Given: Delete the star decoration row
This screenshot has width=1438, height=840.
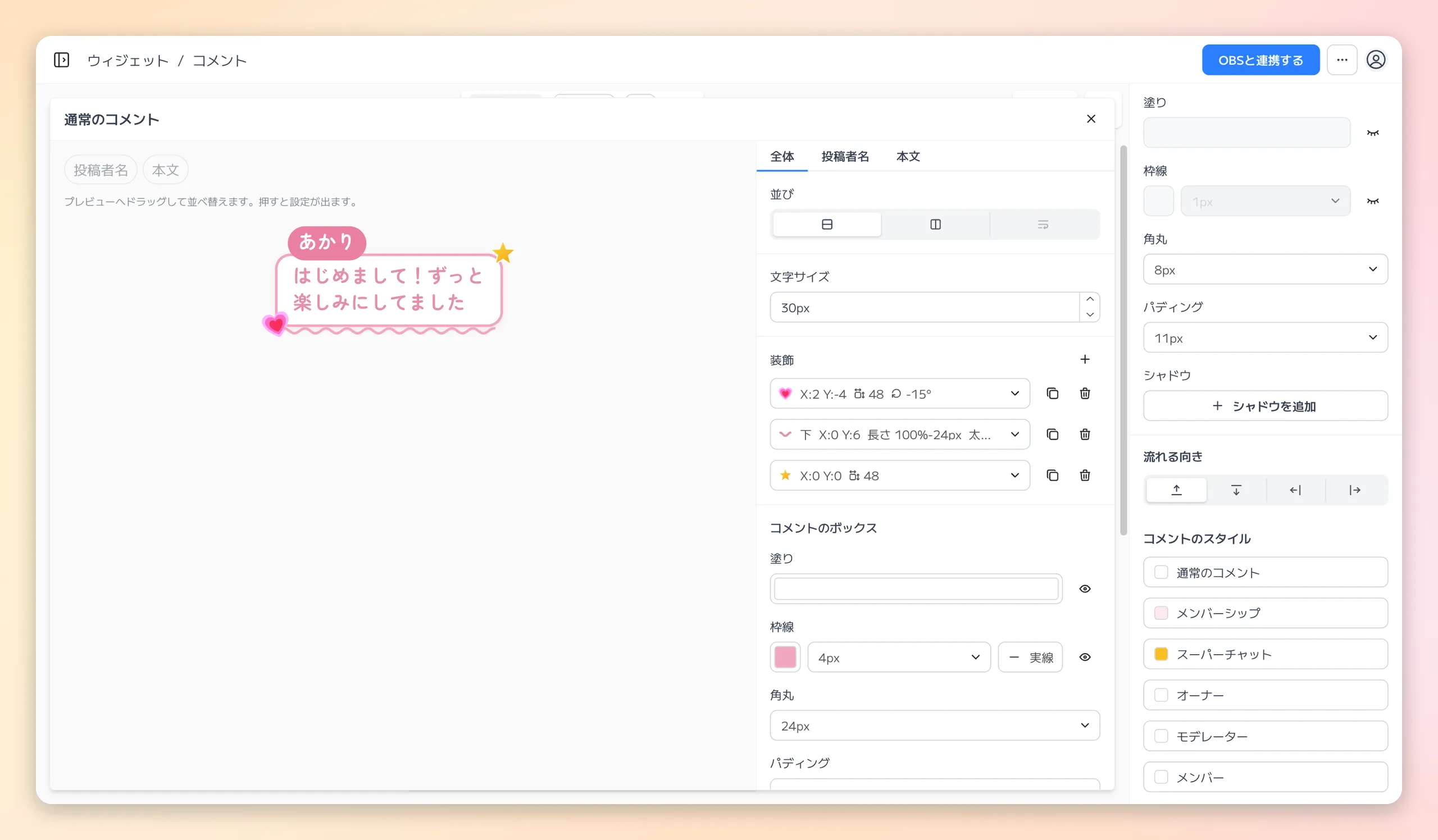Looking at the screenshot, I should (1085, 475).
